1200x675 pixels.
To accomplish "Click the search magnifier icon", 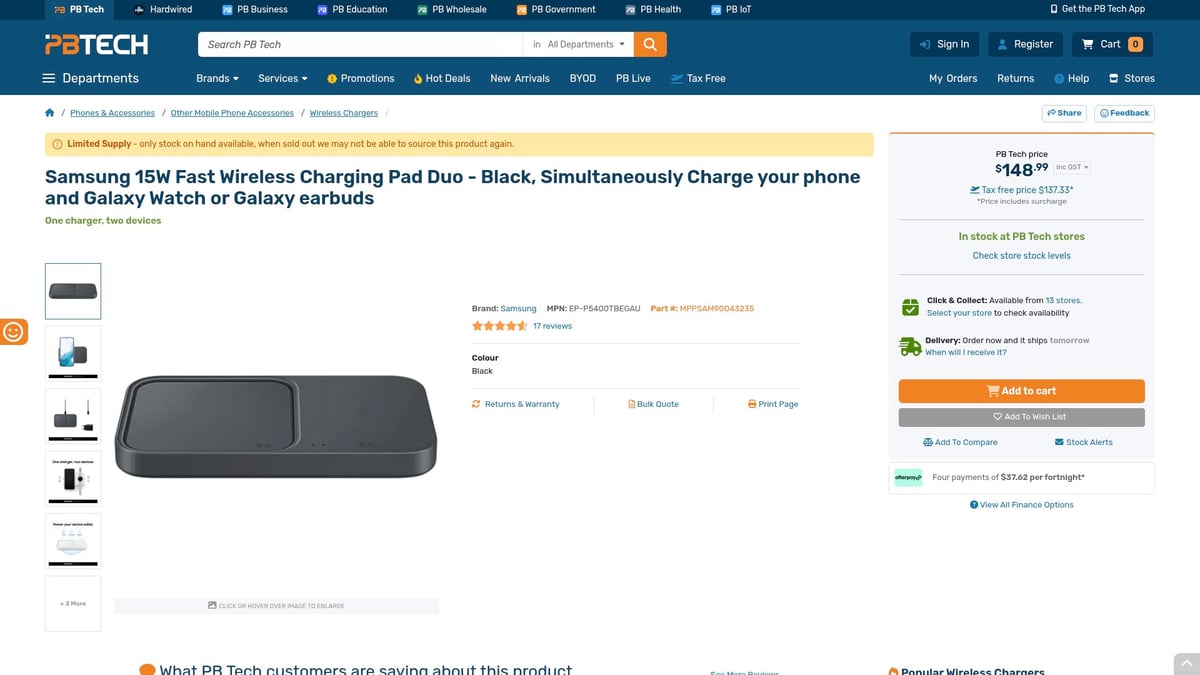I will 648,44.
